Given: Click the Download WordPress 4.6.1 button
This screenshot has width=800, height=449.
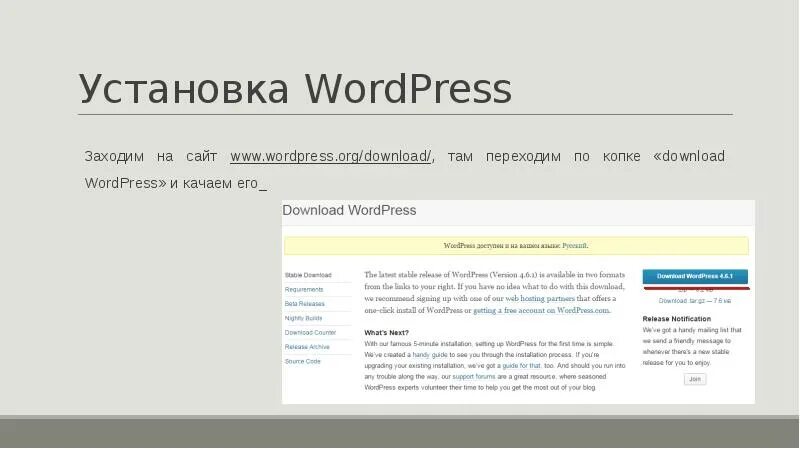Looking at the screenshot, I should pyautogui.click(x=695, y=276).
